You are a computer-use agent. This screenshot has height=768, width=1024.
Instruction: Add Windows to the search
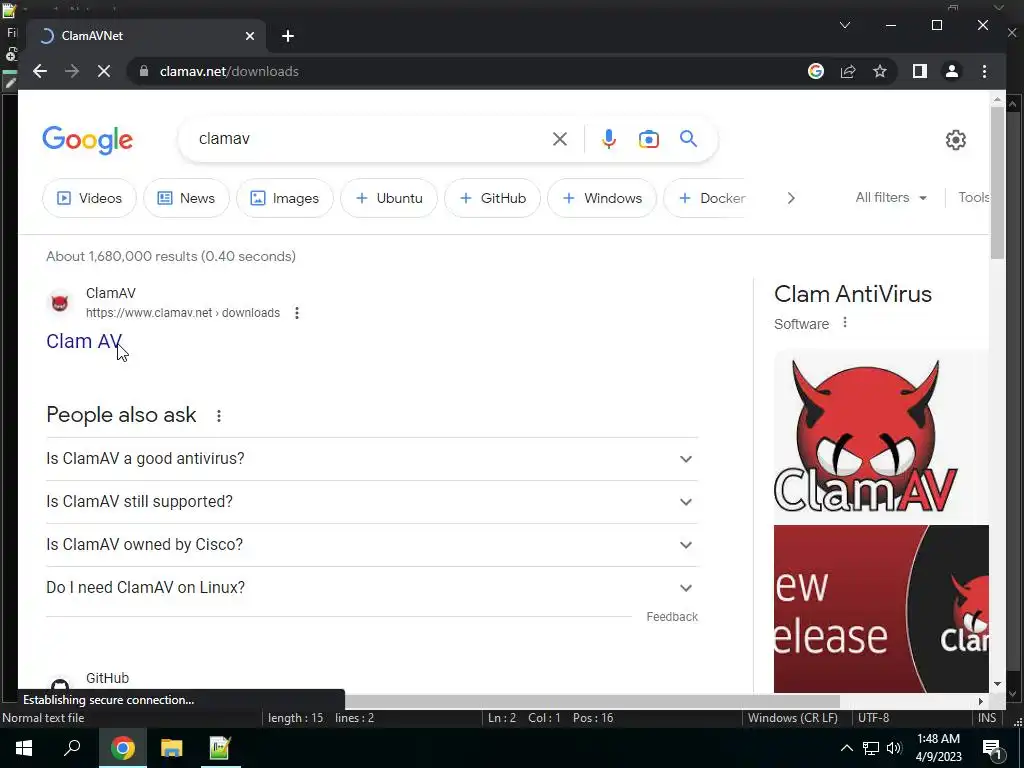tap(602, 198)
